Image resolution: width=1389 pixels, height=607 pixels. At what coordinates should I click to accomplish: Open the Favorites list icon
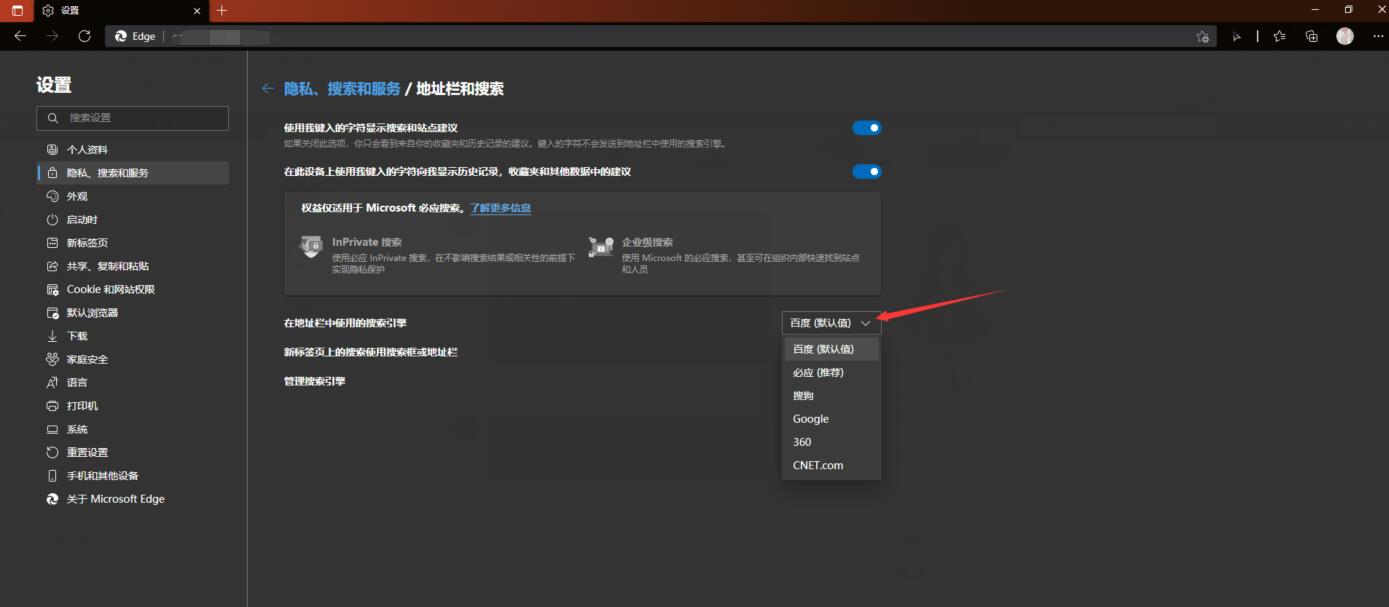pos(1279,36)
